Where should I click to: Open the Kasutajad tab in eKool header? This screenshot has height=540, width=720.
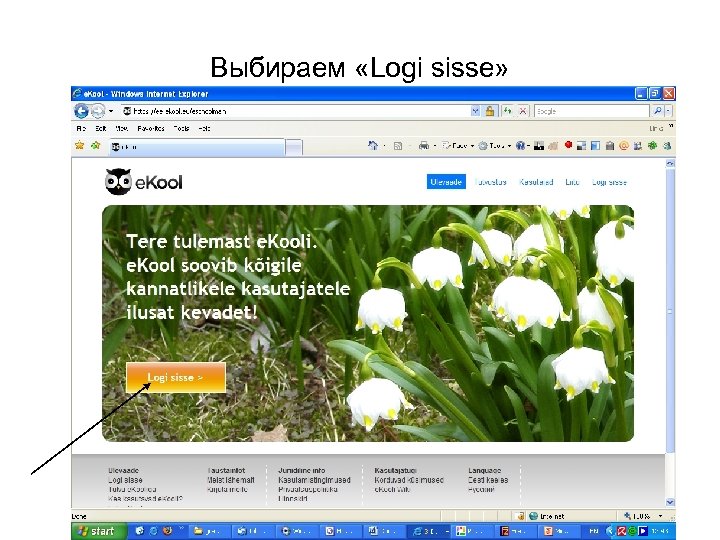pos(536,182)
